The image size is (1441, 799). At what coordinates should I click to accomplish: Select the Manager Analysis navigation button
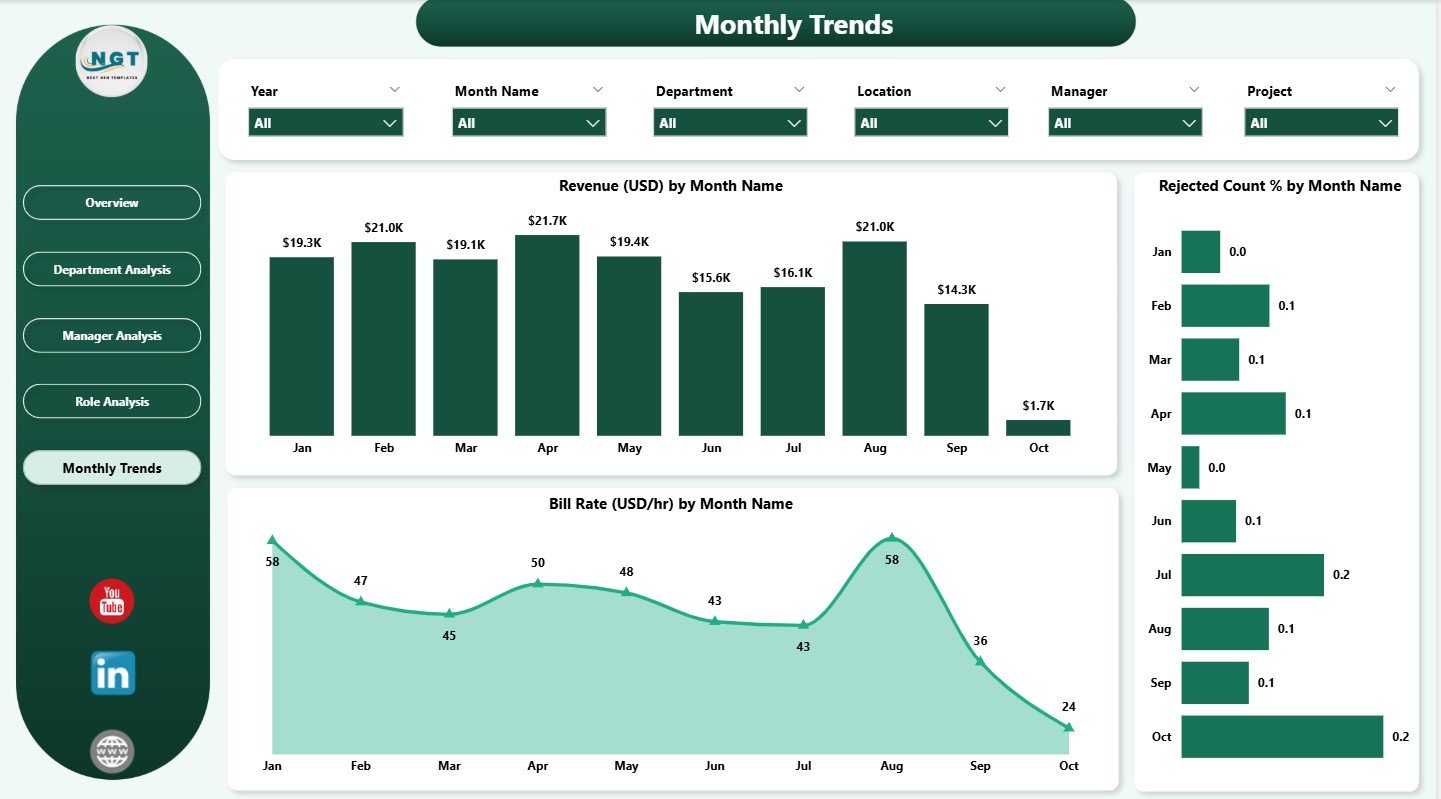point(112,335)
